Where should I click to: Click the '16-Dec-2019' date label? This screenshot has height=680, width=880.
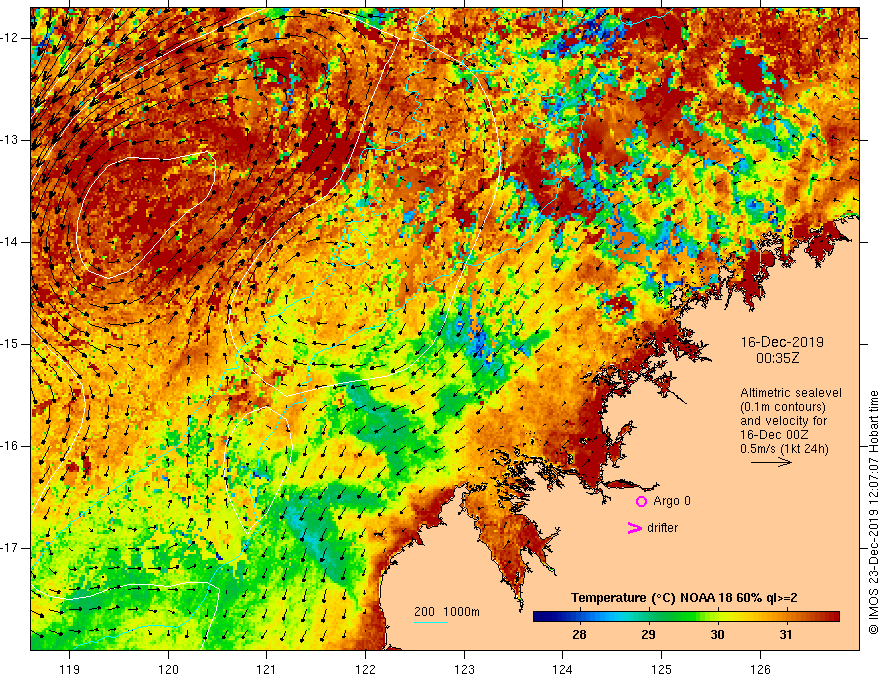pos(782,342)
